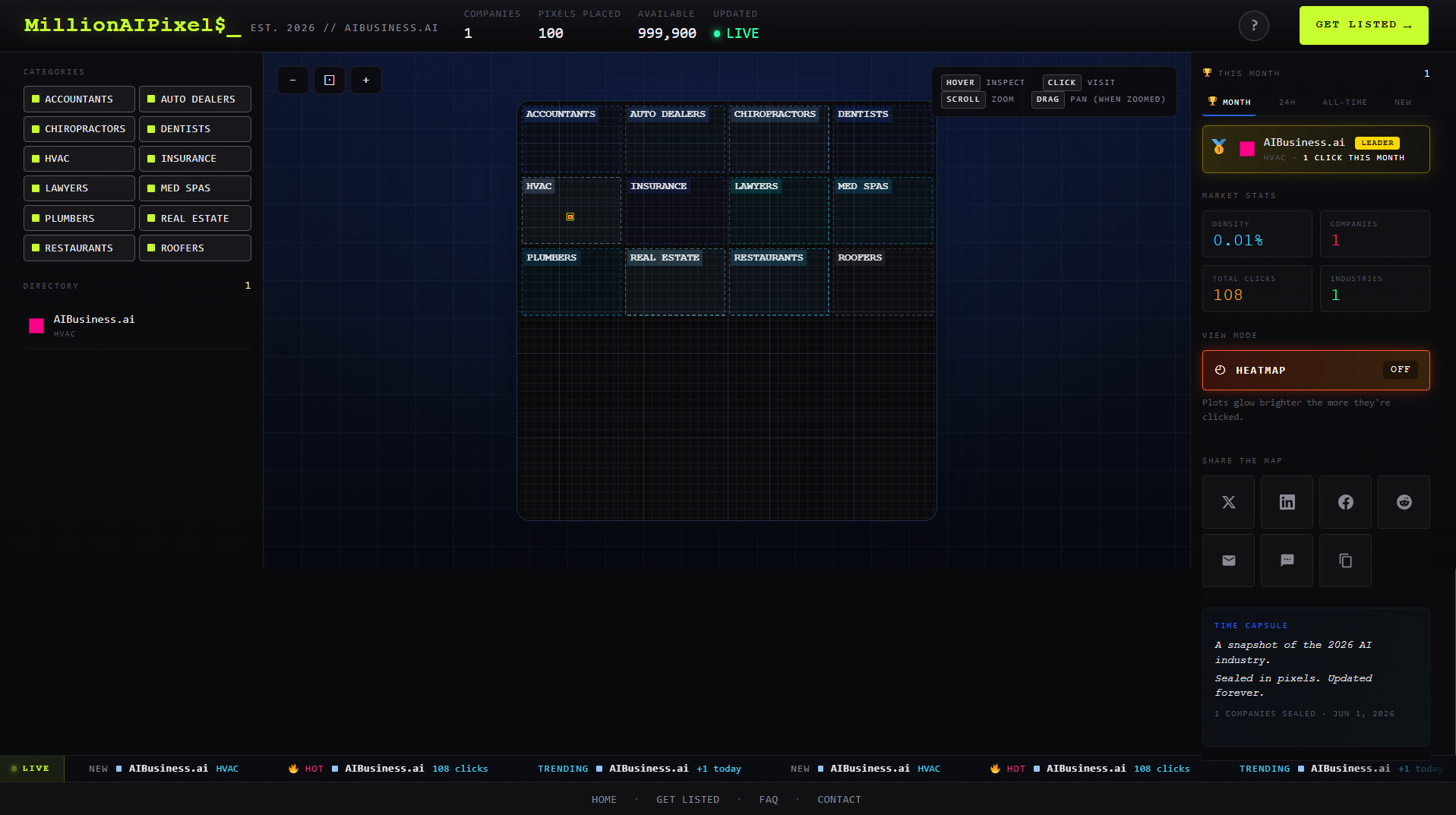Click the 999,900 available pixels value
The width and height of the screenshot is (1456, 815).
pyautogui.click(x=667, y=33)
